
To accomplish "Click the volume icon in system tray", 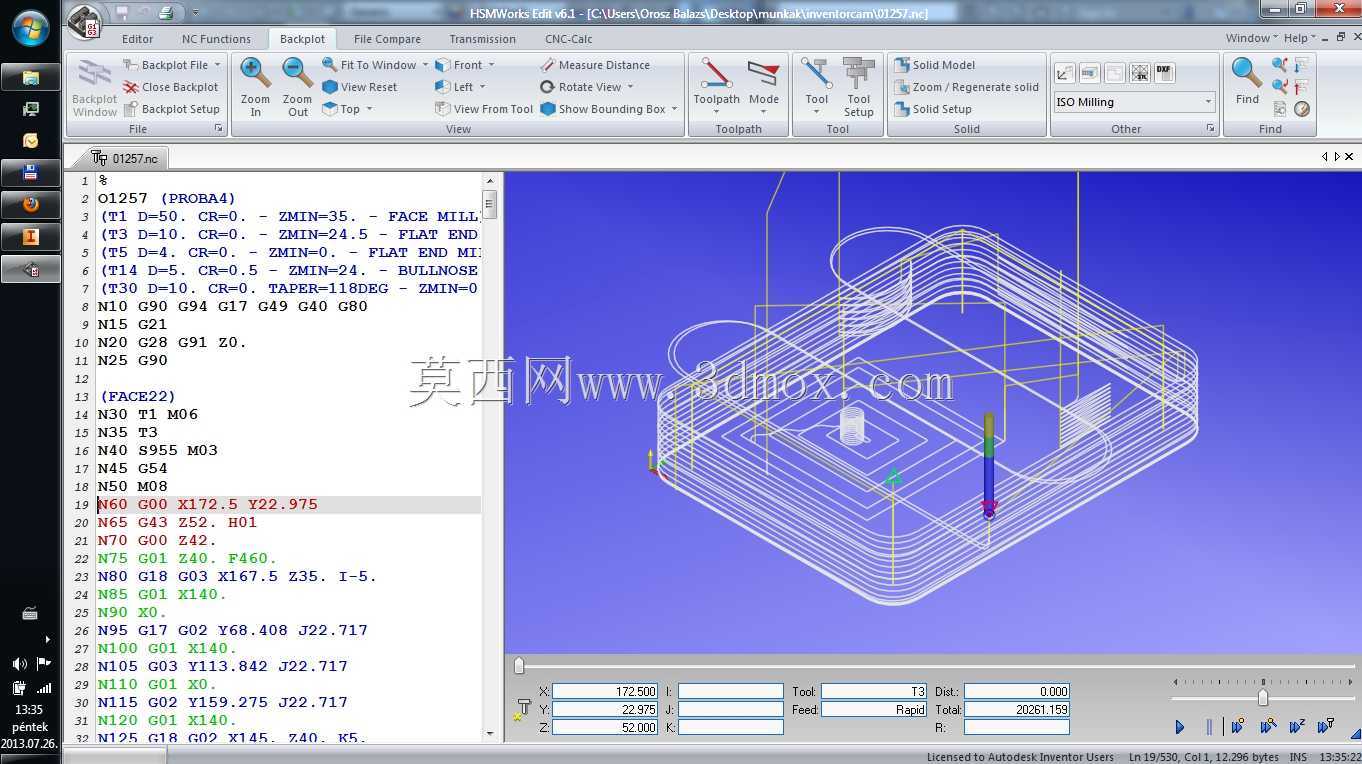I will pyautogui.click(x=19, y=663).
